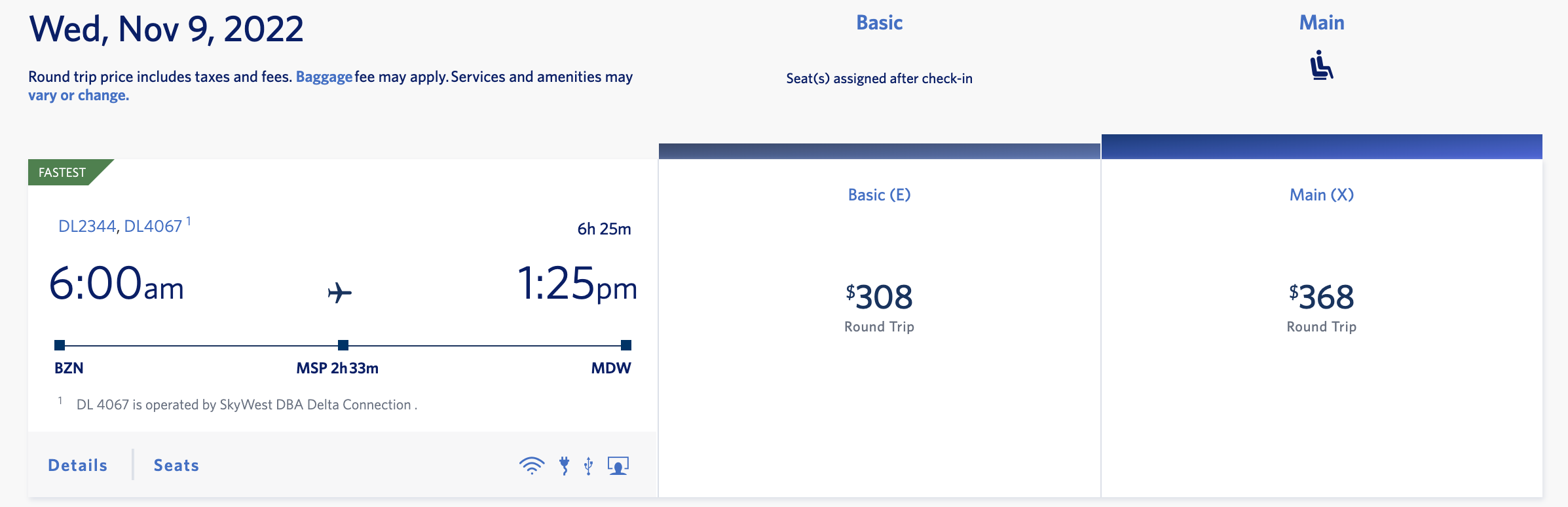Click the personal entertainment screen icon
Viewport: 1568px width, 507px height.
click(x=618, y=466)
